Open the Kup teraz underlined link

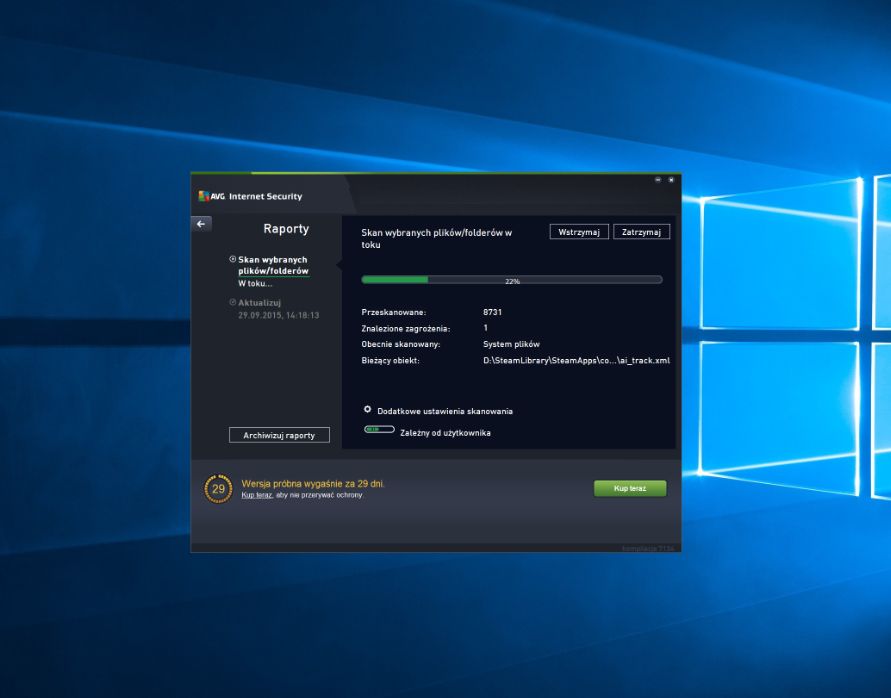point(257,495)
